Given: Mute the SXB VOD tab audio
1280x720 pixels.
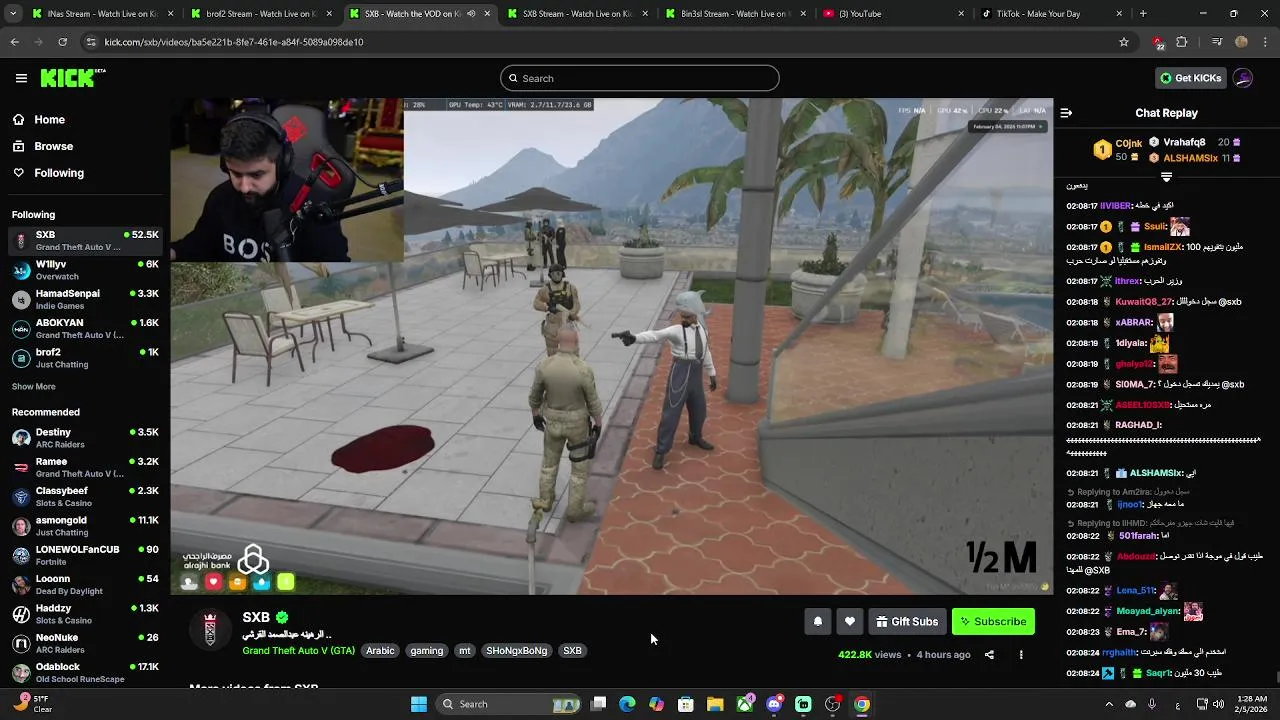Looking at the screenshot, I should click(x=471, y=14).
